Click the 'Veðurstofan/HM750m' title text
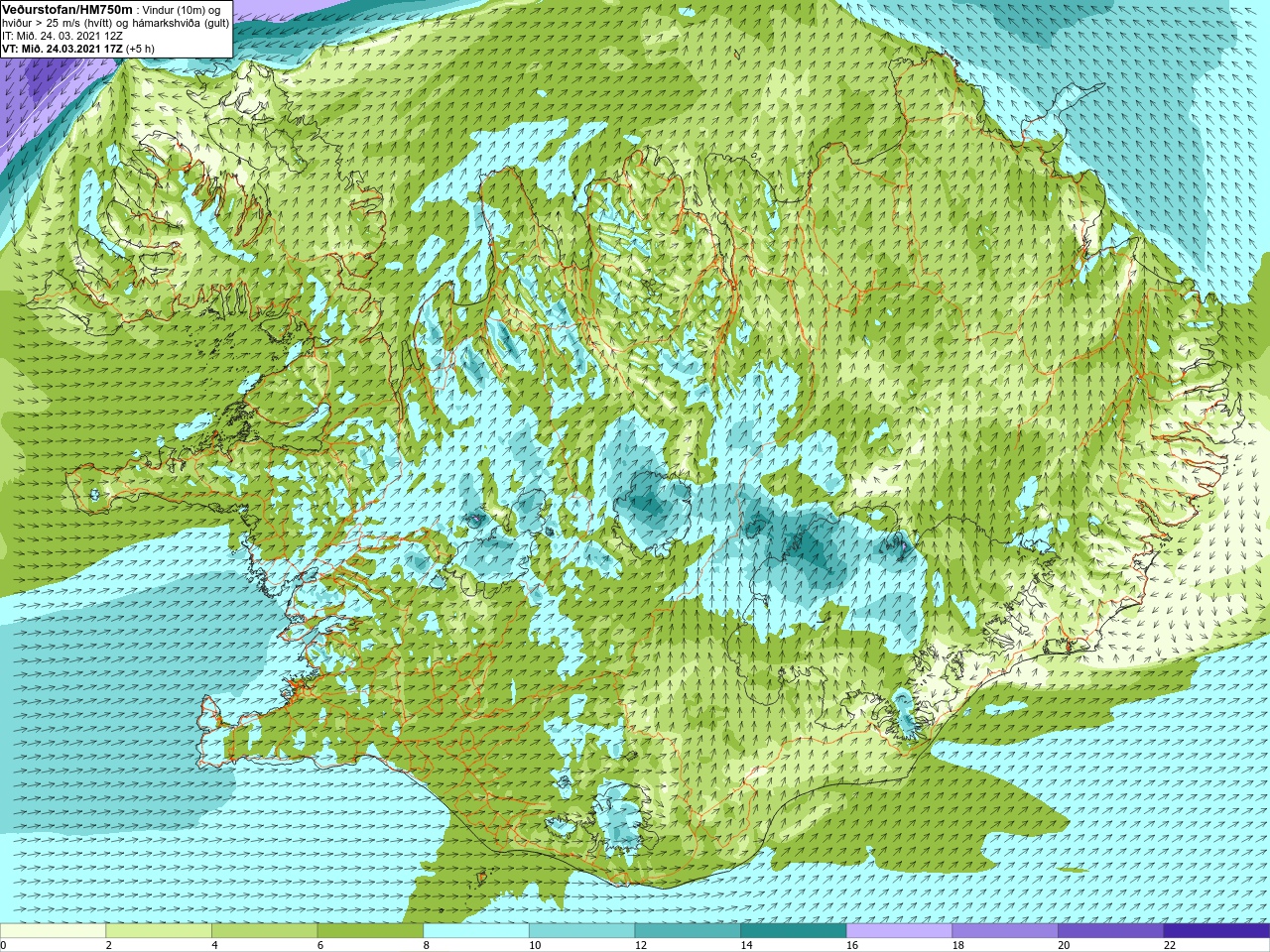 click(x=67, y=9)
